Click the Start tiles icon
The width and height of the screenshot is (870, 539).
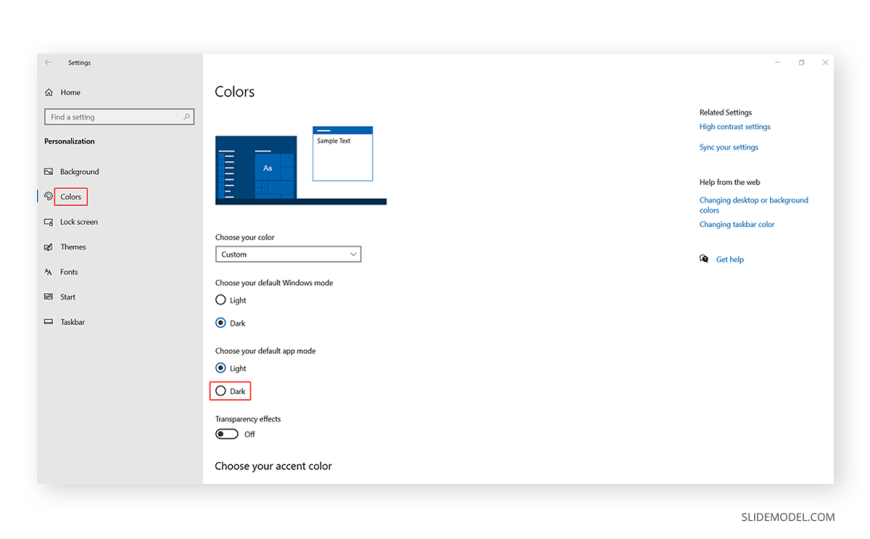point(49,296)
